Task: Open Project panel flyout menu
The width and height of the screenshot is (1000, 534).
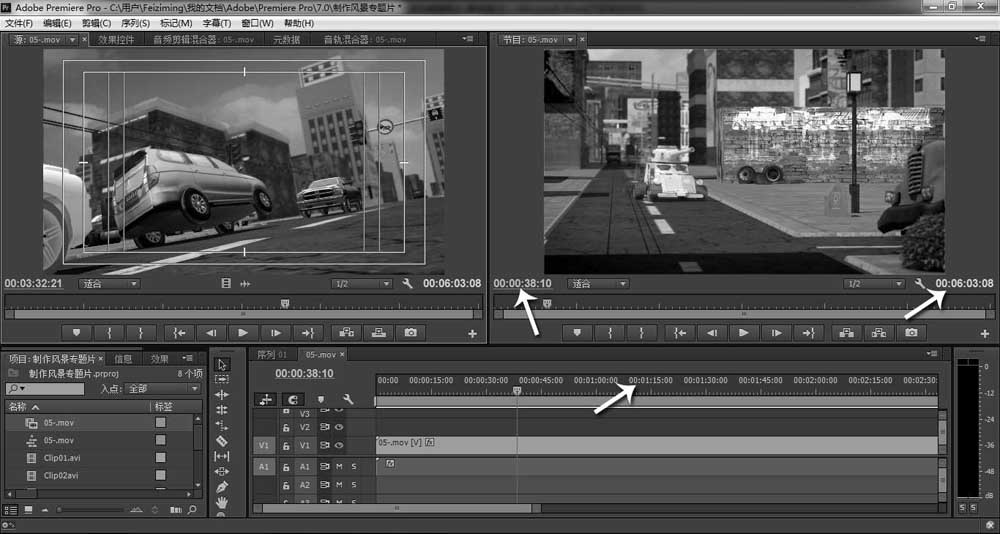Action: coord(187,359)
